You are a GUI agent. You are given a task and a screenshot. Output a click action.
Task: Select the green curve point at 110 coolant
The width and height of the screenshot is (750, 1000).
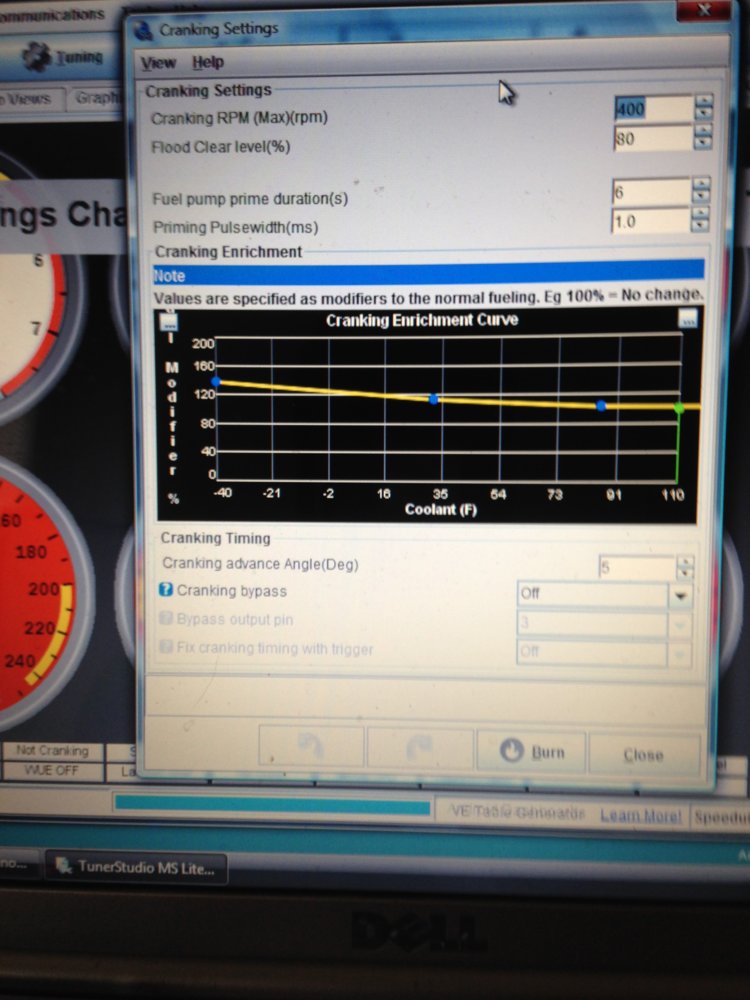(x=679, y=408)
